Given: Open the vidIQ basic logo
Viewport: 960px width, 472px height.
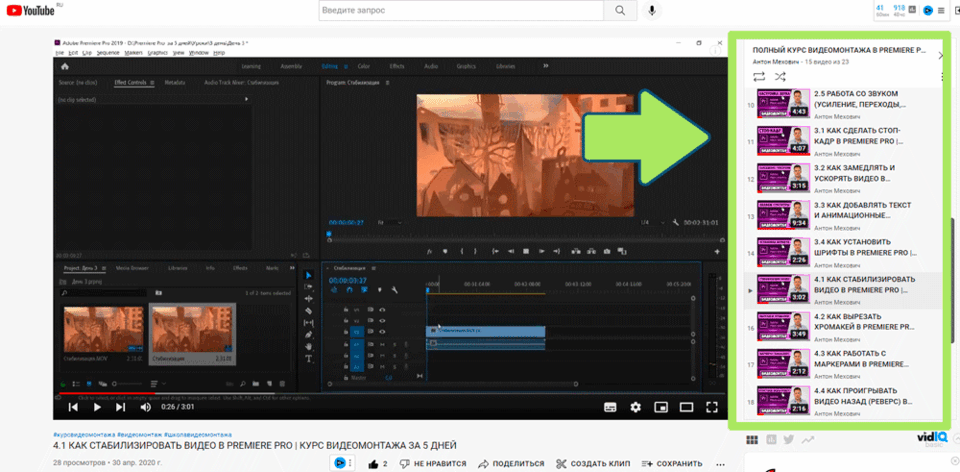Looking at the screenshot, I should [x=932, y=439].
